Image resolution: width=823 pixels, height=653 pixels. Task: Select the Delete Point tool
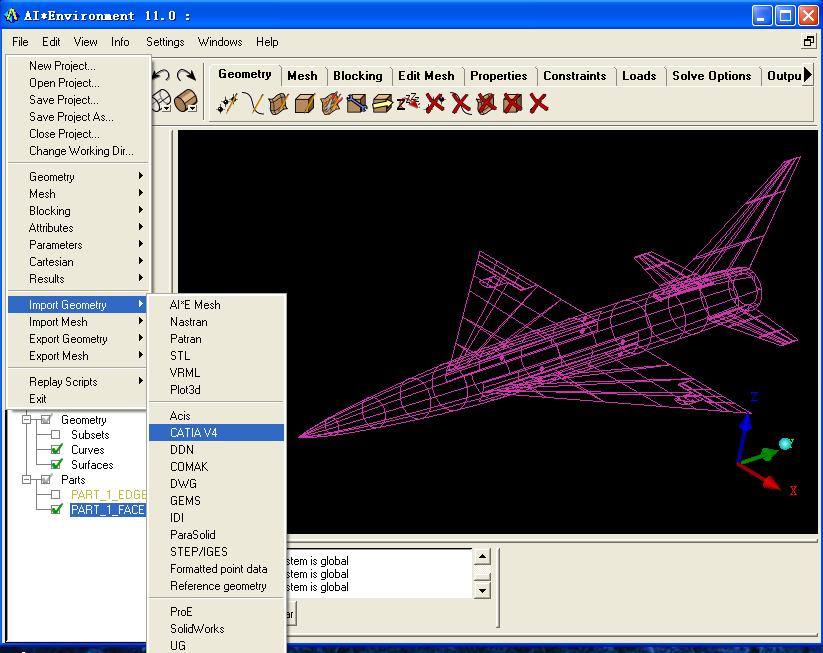coord(435,103)
